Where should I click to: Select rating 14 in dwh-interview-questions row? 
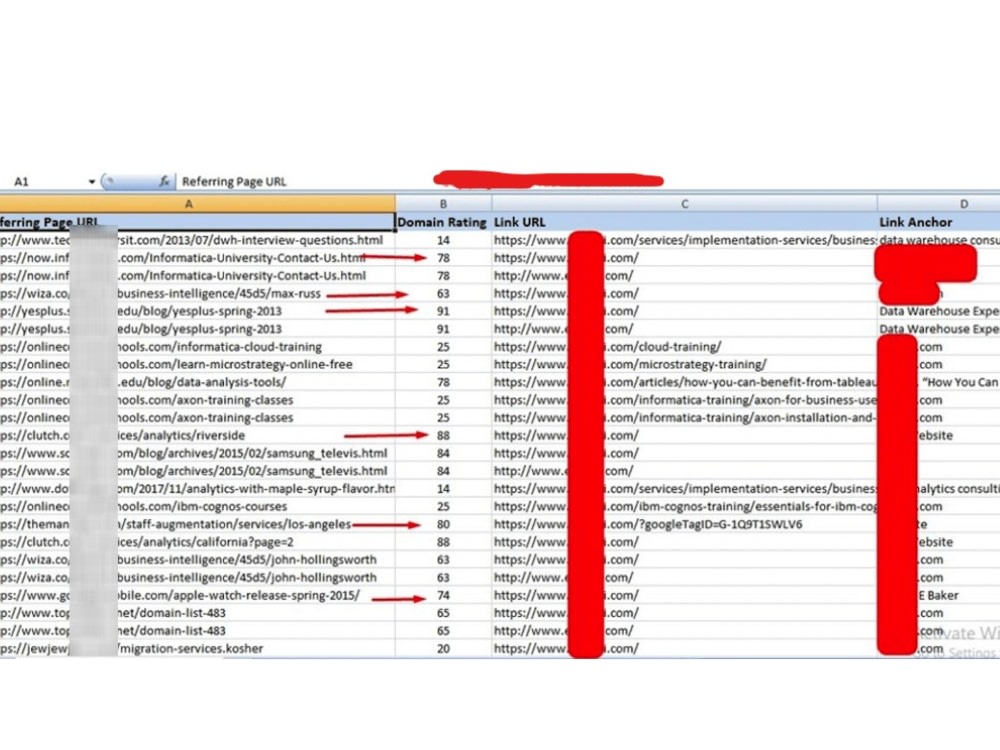coord(443,240)
